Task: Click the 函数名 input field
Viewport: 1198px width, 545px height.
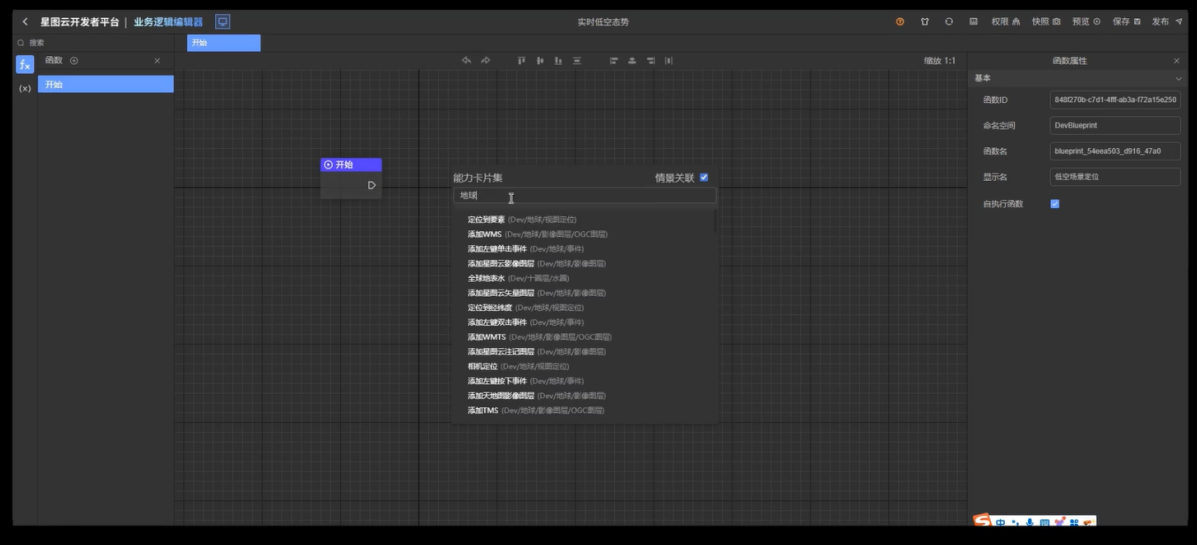Action: [x=1115, y=151]
